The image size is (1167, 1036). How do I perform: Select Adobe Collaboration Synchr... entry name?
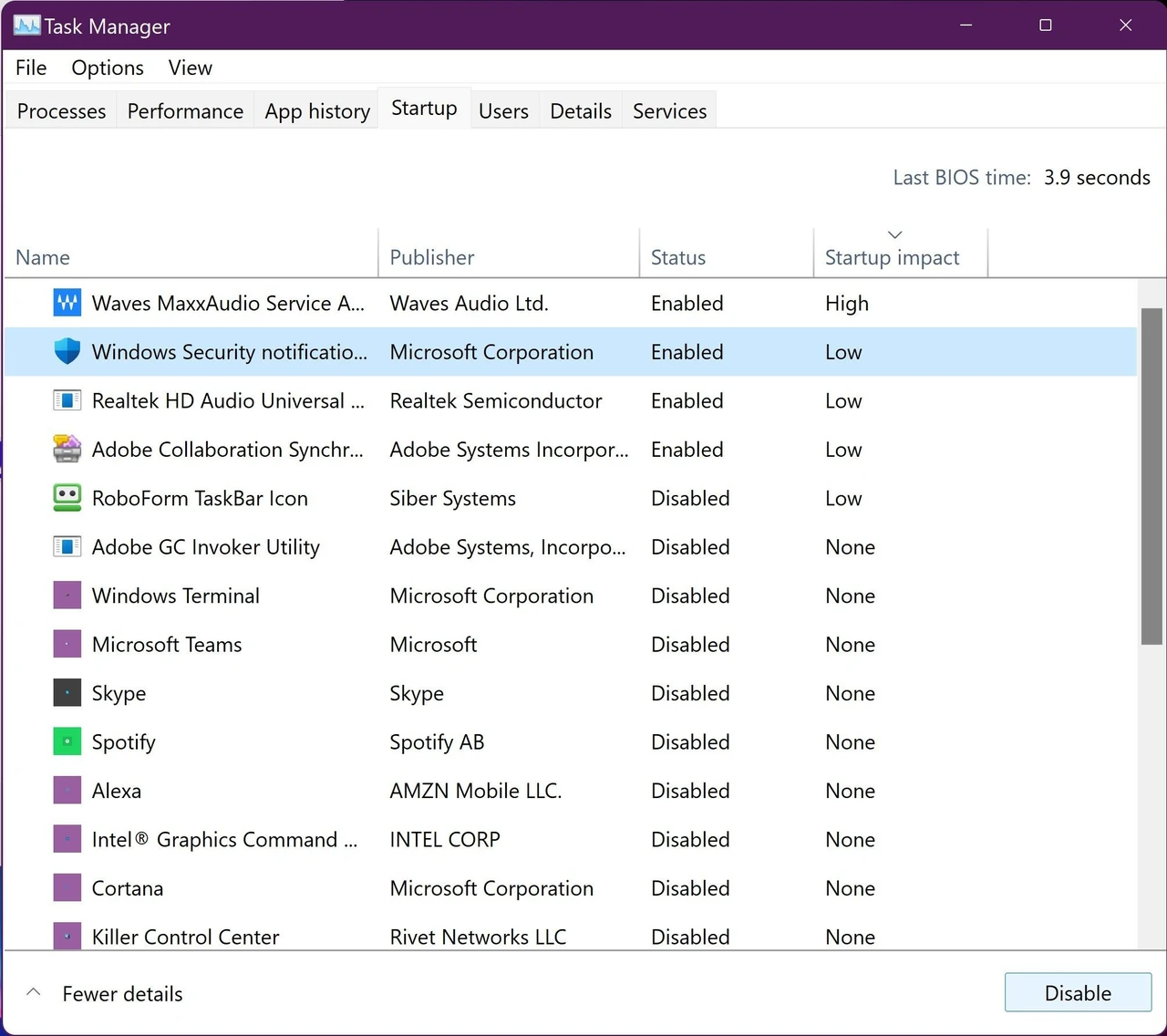pos(227,450)
